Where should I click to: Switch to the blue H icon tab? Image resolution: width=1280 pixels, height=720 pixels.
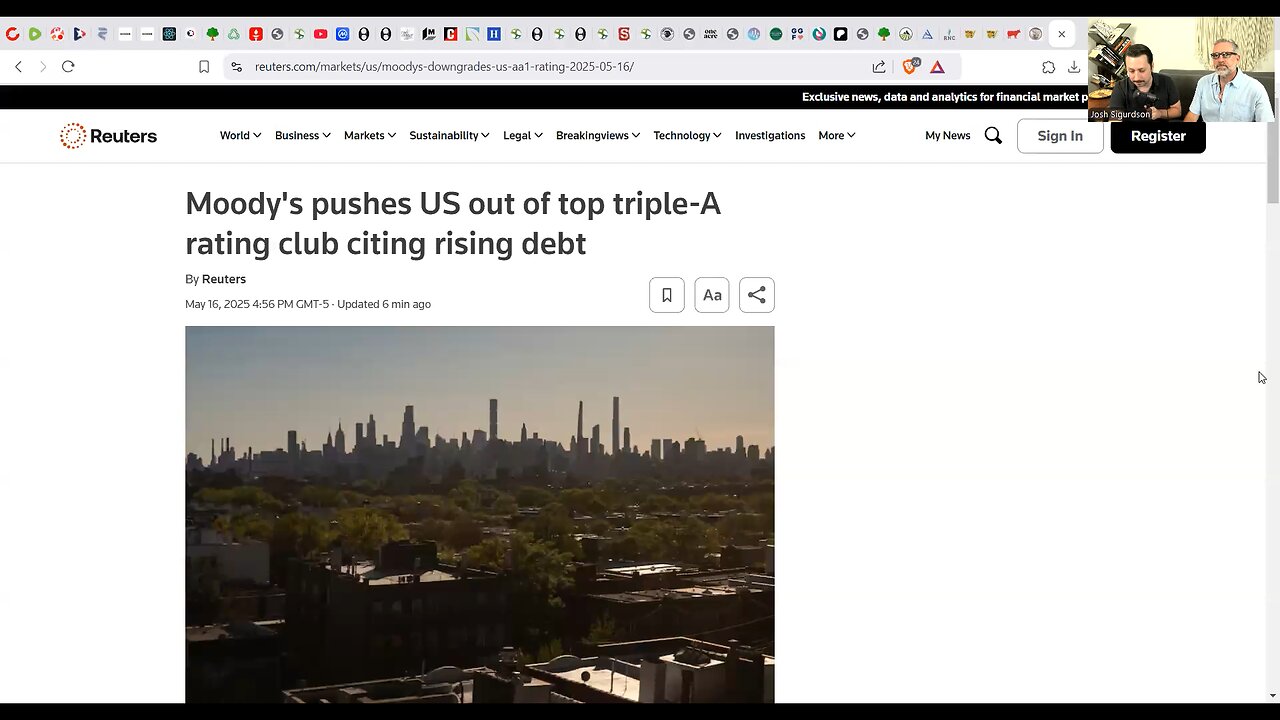[x=494, y=34]
